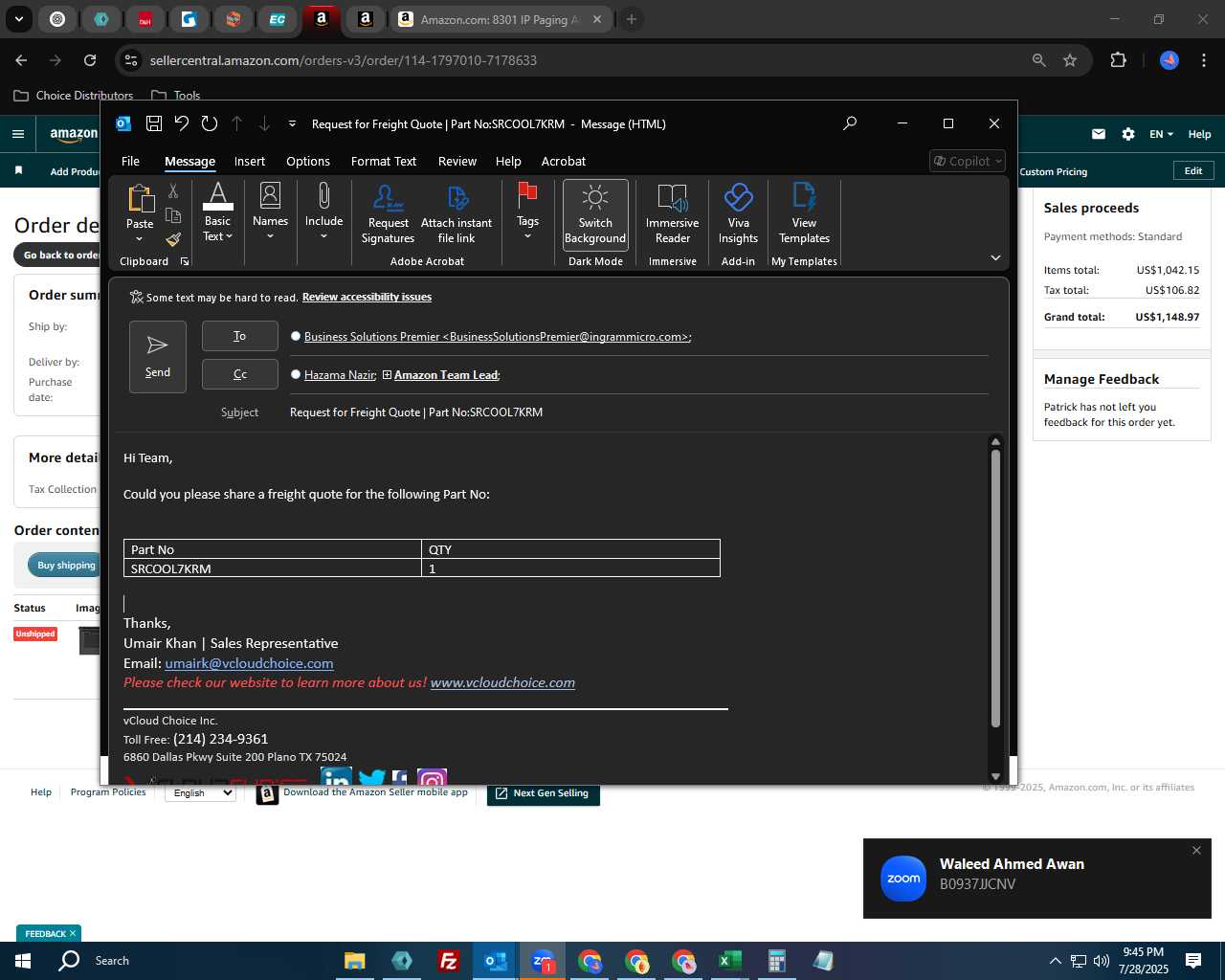Open Excel from the taskbar
1225x980 pixels.
pos(729,961)
